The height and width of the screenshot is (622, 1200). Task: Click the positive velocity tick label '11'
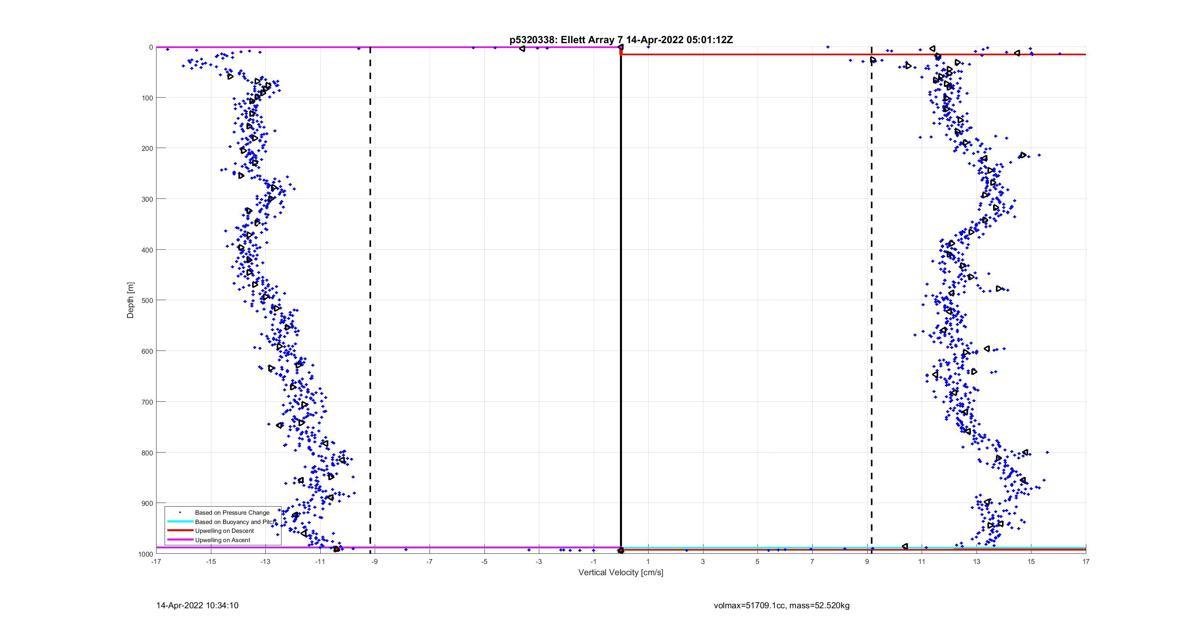point(921,562)
